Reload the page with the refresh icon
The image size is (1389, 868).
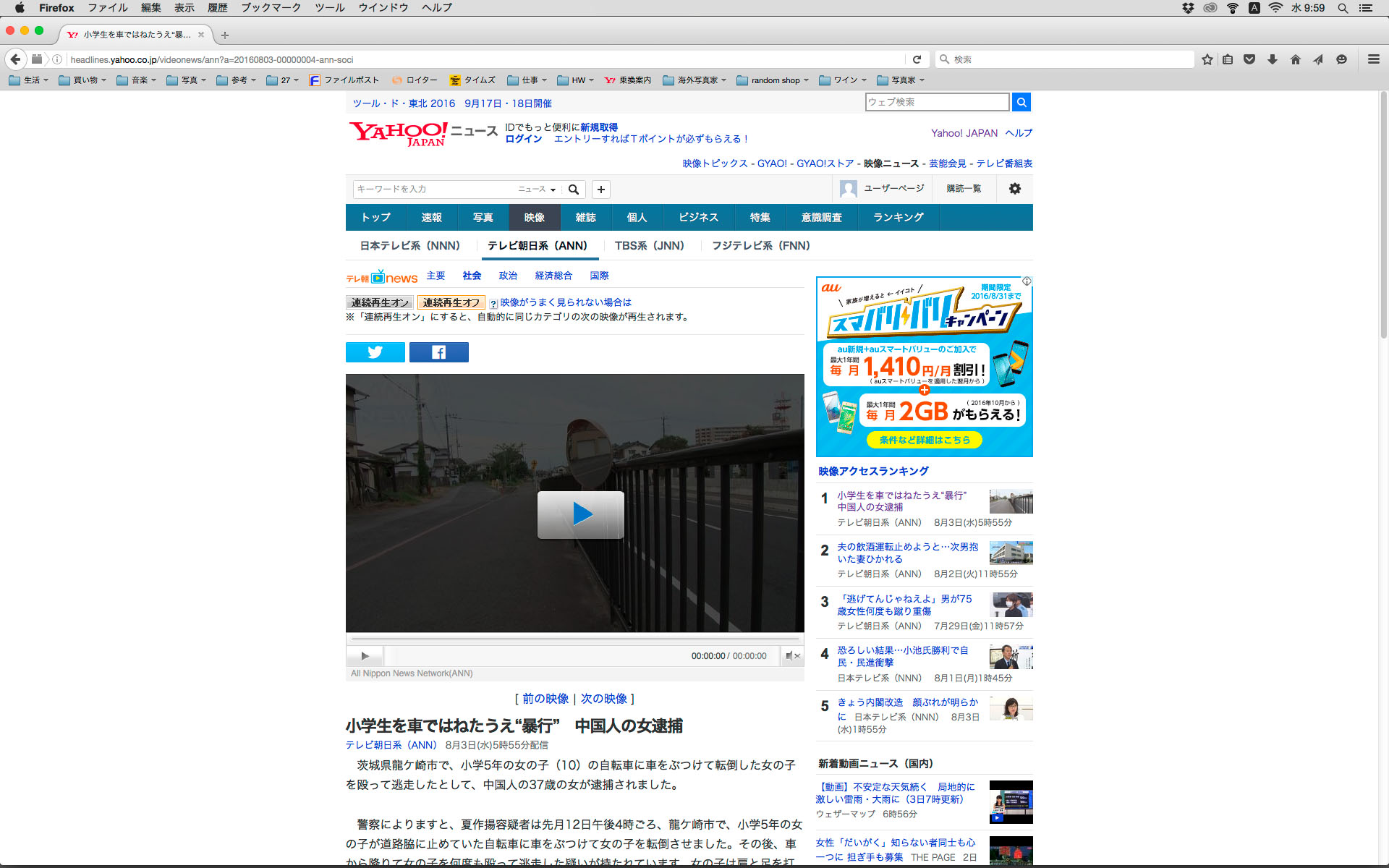(x=917, y=59)
